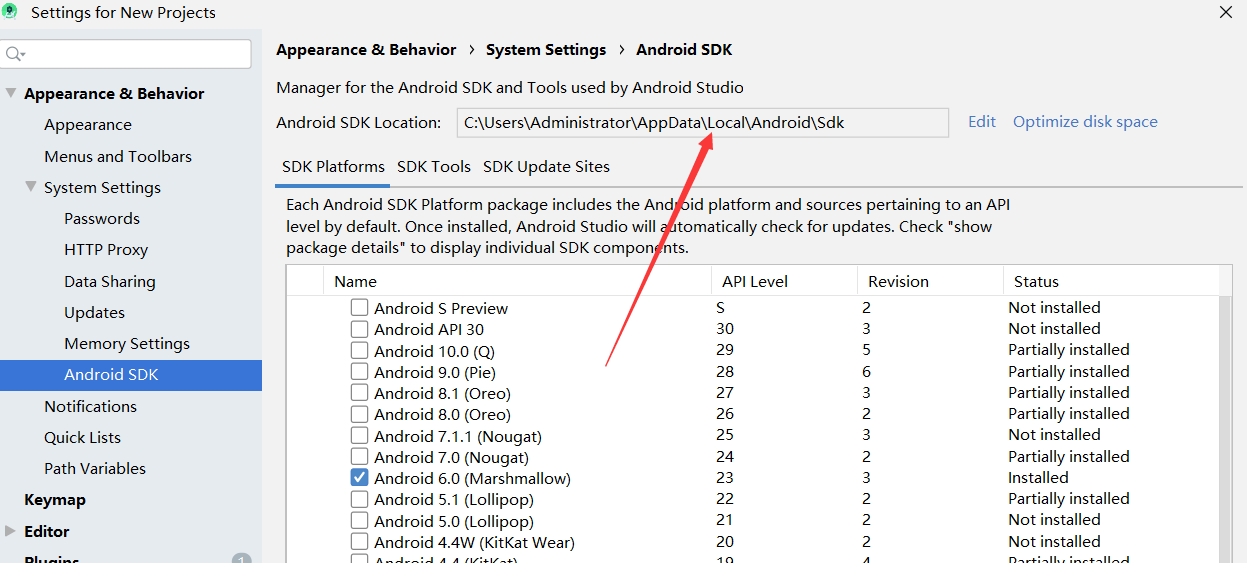
Task: Collapse the System Settings tree node
Action: 31,187
